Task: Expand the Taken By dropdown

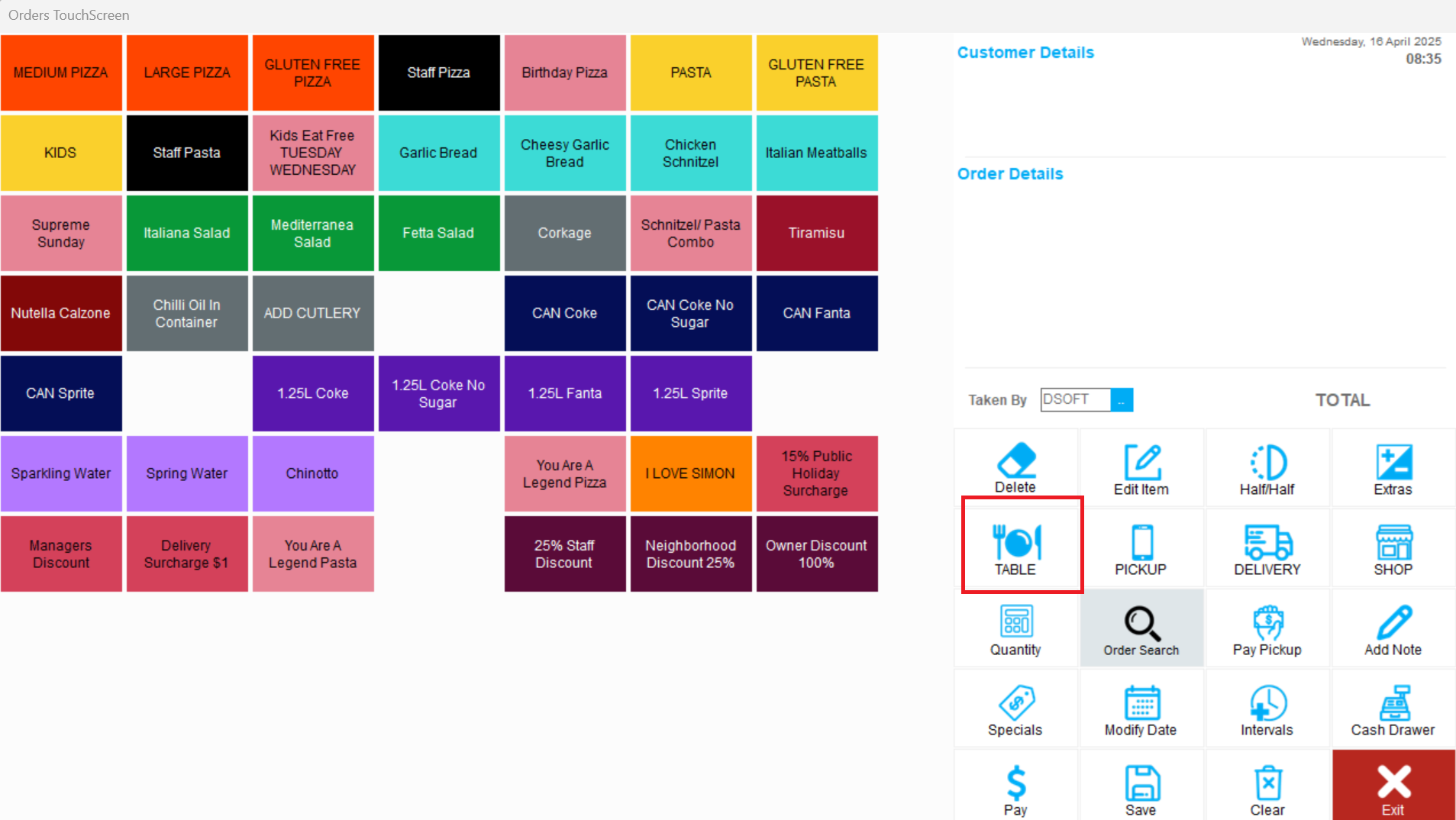Action: coord(1122,399)
